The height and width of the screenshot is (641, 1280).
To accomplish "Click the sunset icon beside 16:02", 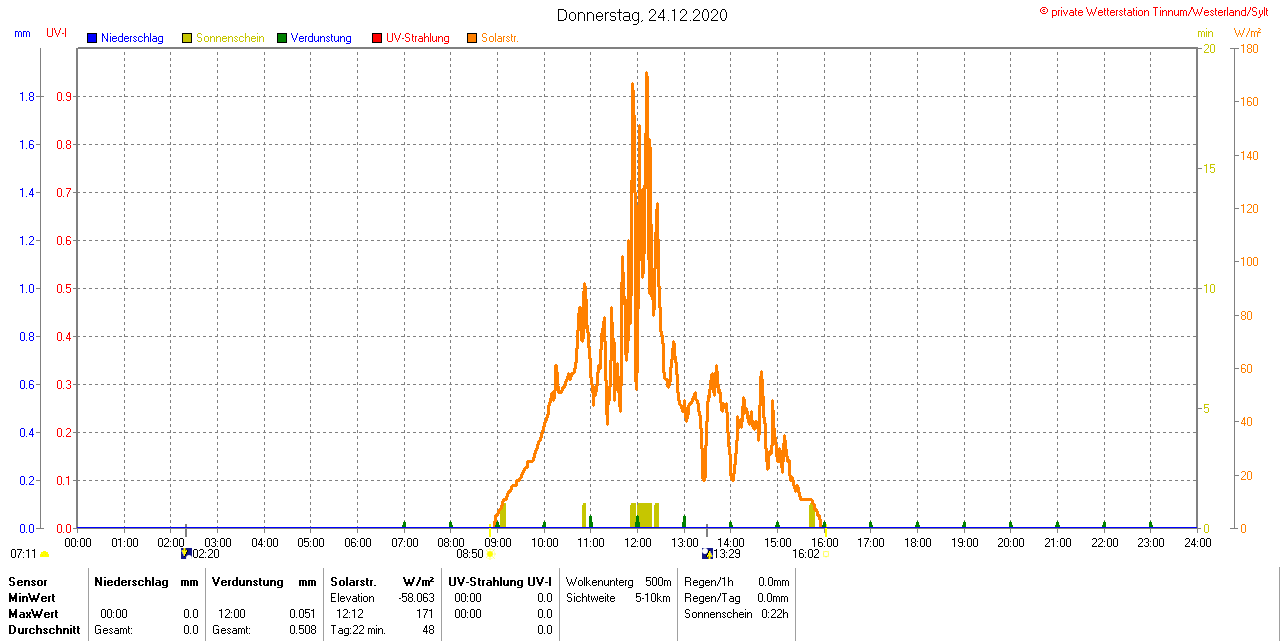I will click(825, 553).
